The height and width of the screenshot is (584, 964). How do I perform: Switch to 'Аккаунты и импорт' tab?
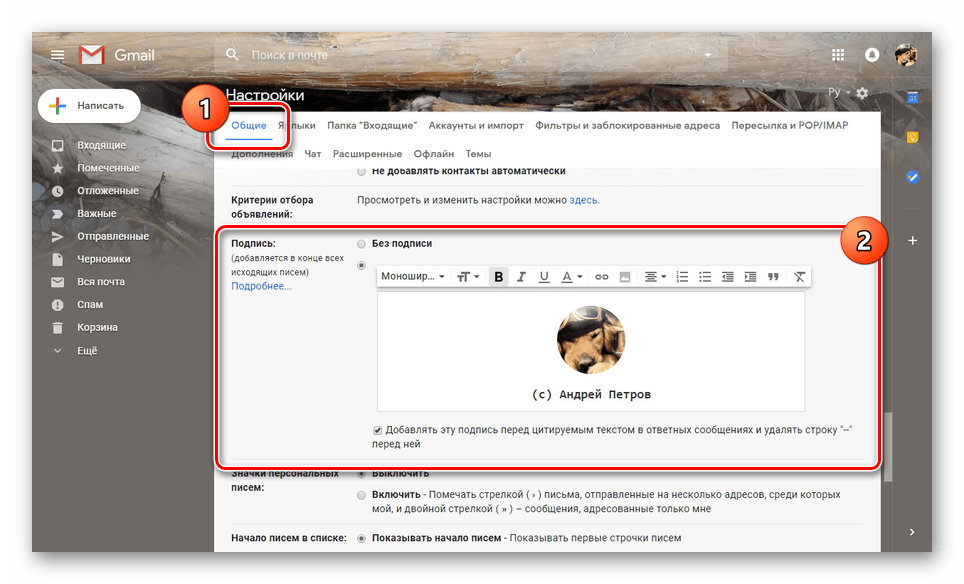476,126
